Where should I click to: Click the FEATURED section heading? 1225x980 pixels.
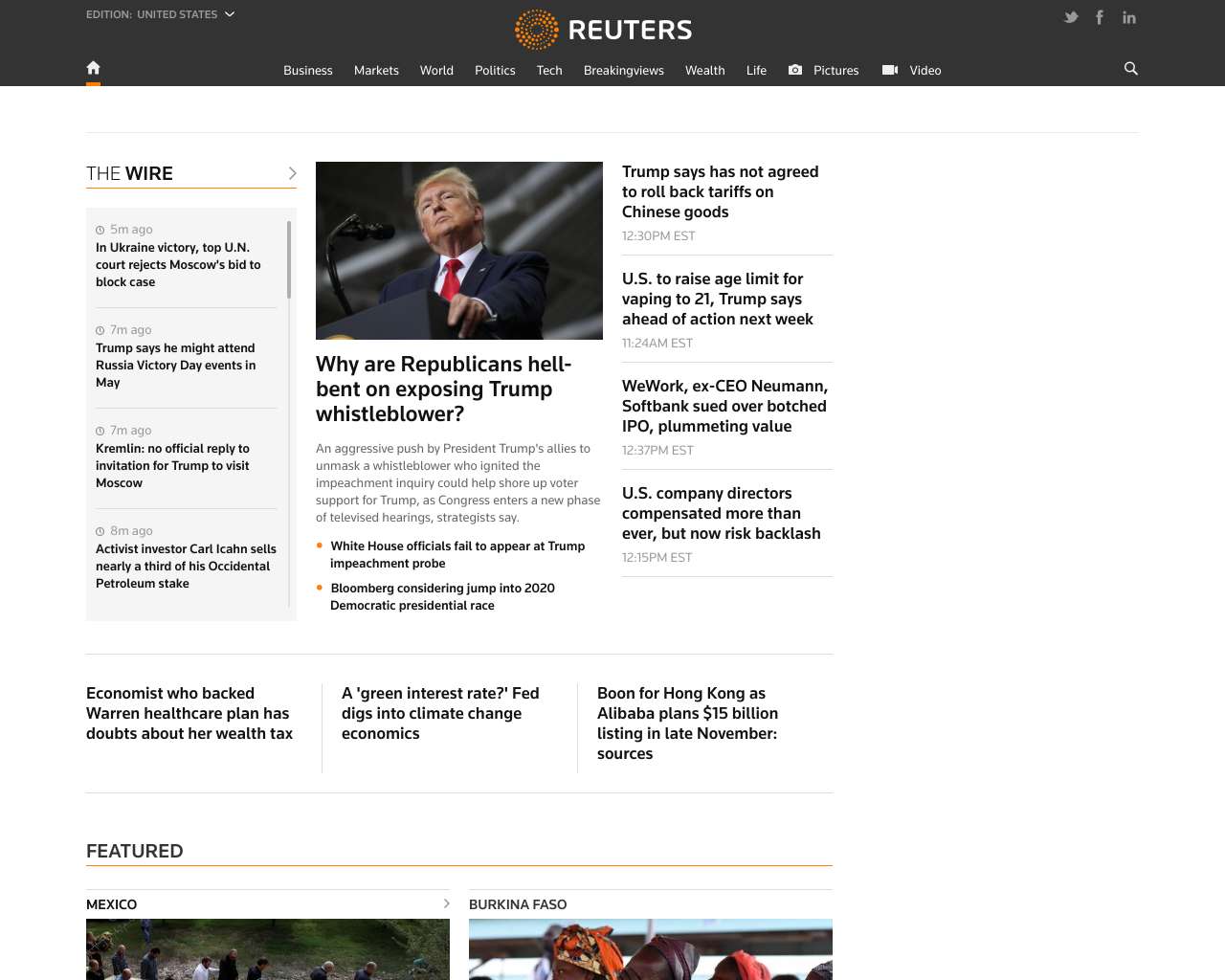tap(135, 851)
